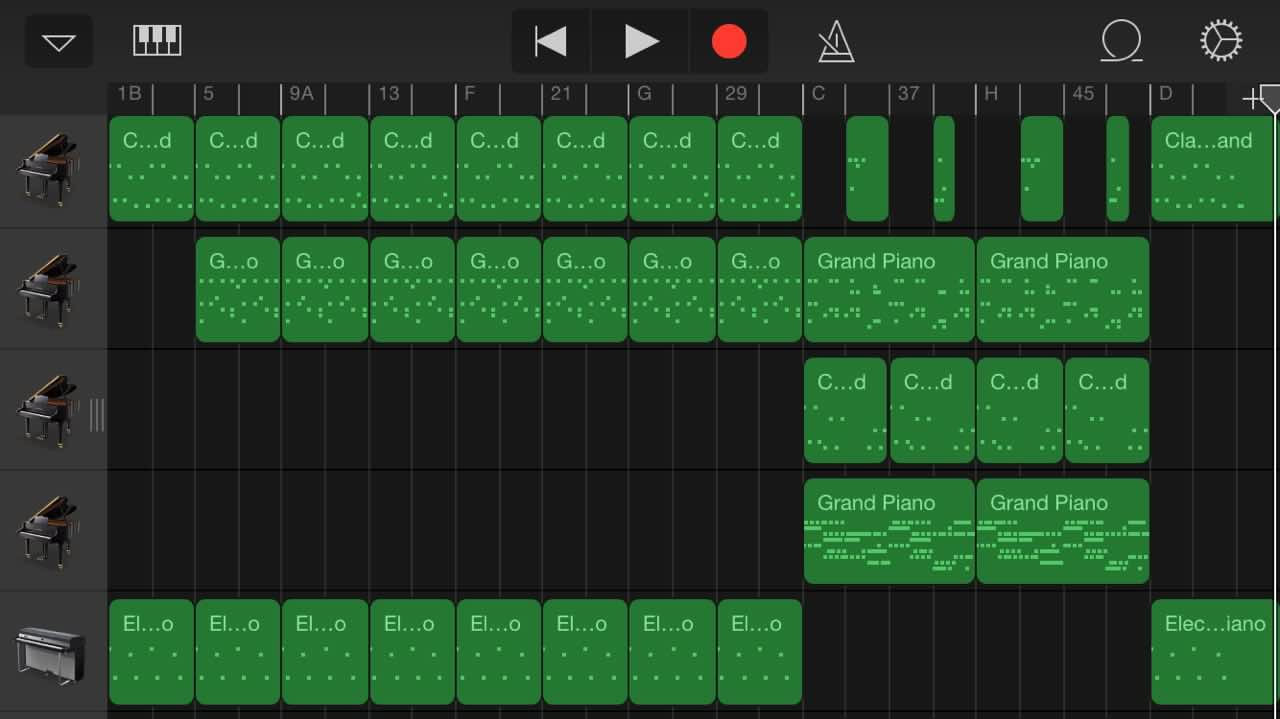Image resolution: width=1280 pixels, height=719 pixels.
Task: Add a song section with plus button
Action: pos(1250,98)
